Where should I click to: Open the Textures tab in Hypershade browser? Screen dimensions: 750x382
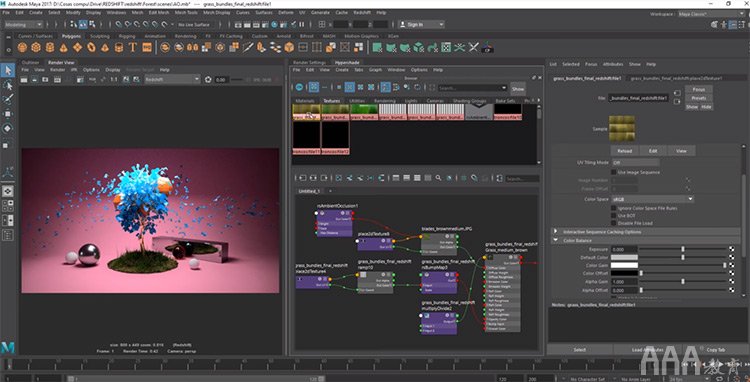point(331,101)
